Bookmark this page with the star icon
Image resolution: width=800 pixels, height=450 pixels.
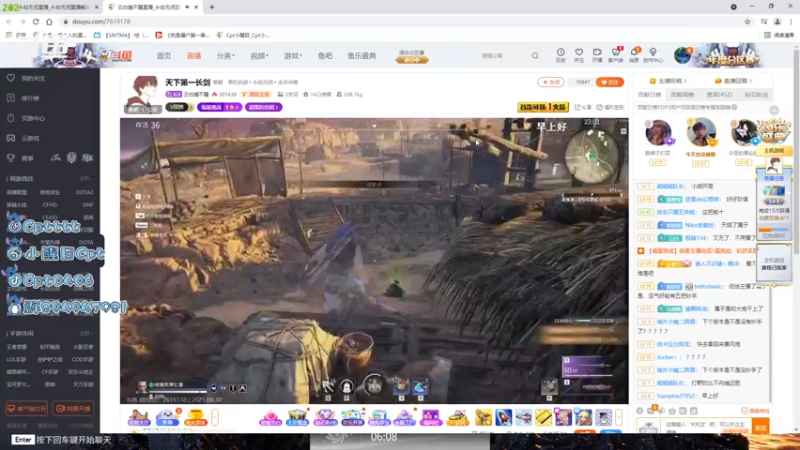pyautogui.click(x=747, y=21)
